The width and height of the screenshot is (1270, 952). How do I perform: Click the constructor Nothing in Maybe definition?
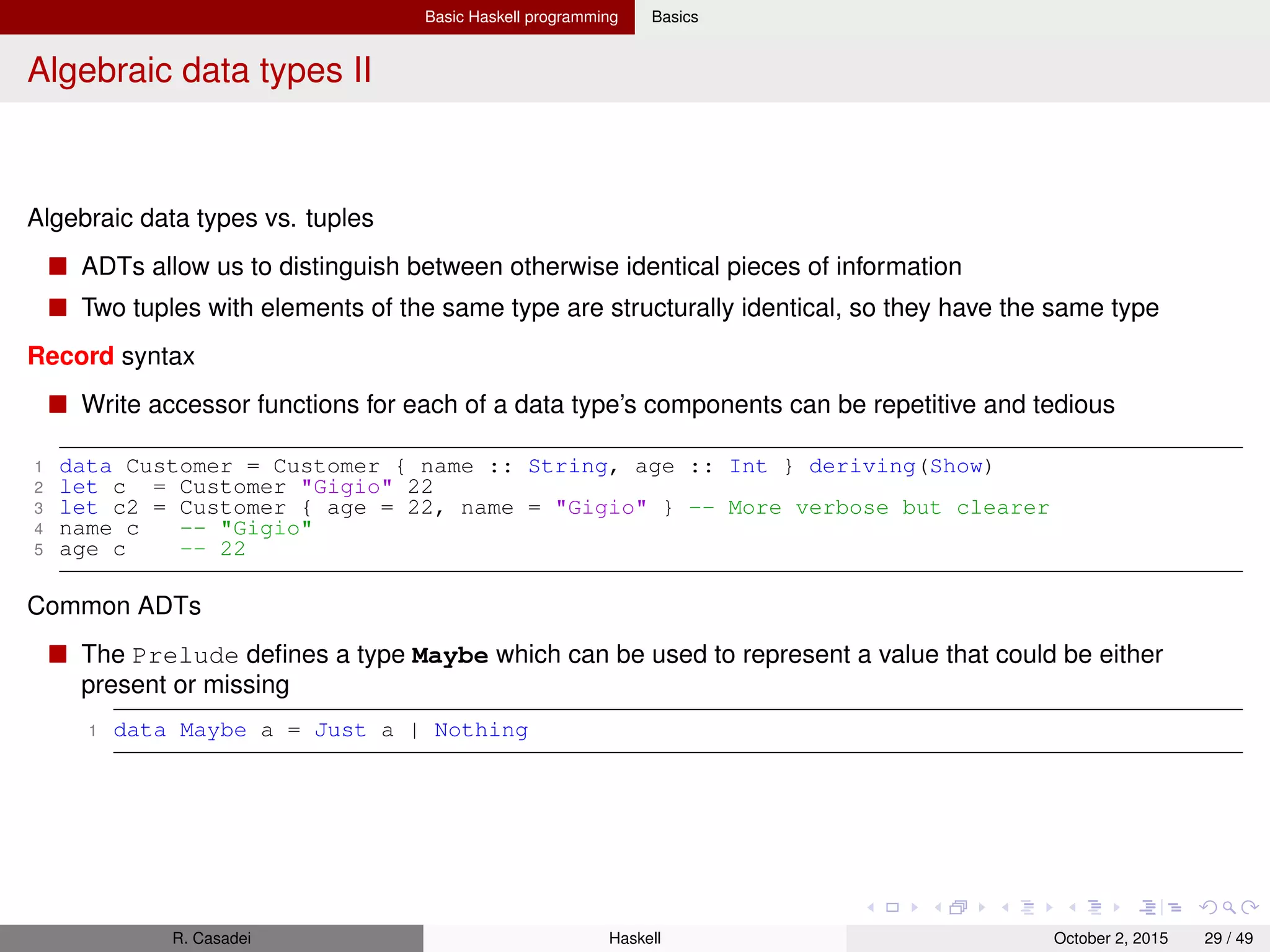click(481, 730)
